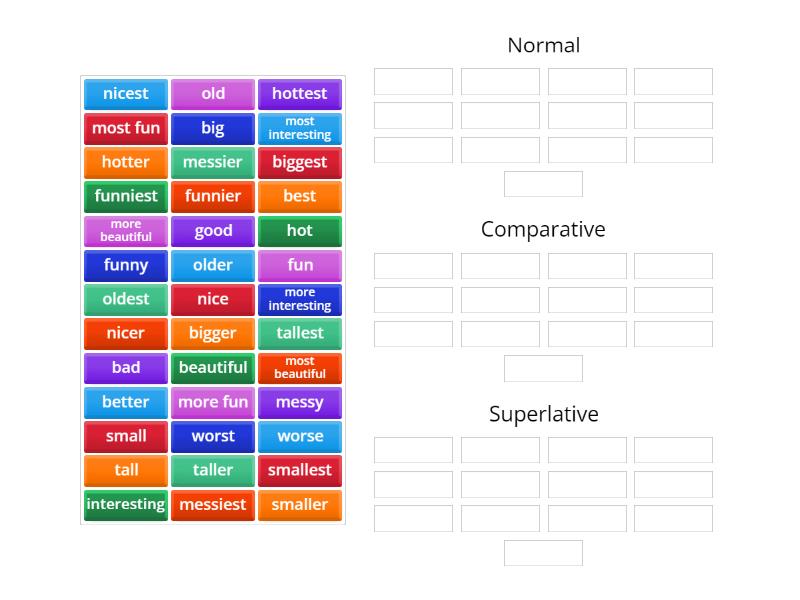Pick the "best" word tile

pyautogui.click(x=300, y=196)
